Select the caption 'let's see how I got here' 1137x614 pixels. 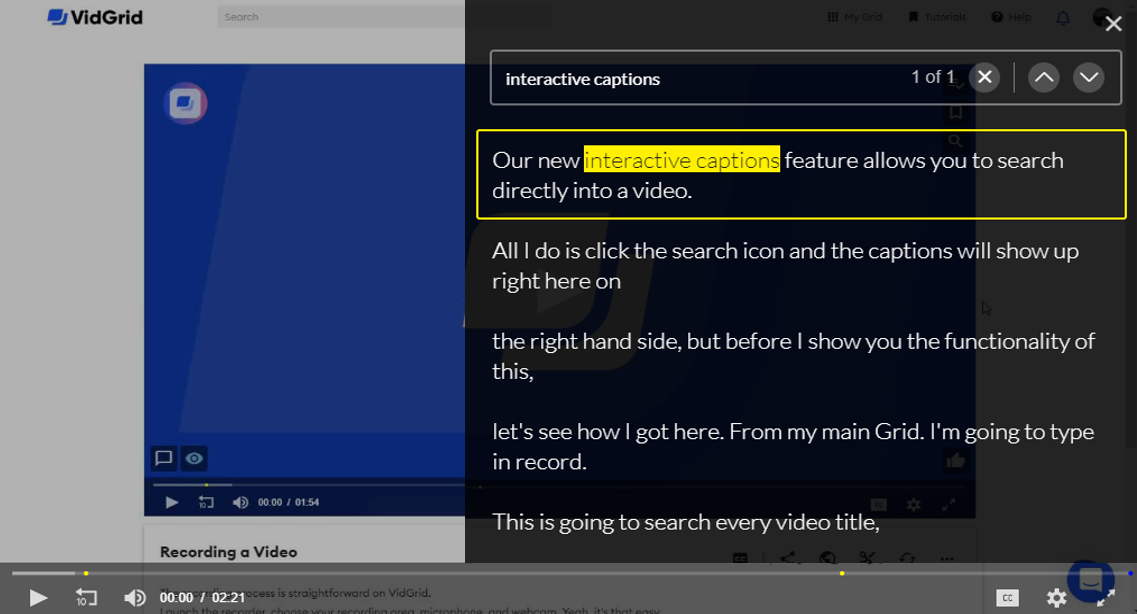click(793, 447)
